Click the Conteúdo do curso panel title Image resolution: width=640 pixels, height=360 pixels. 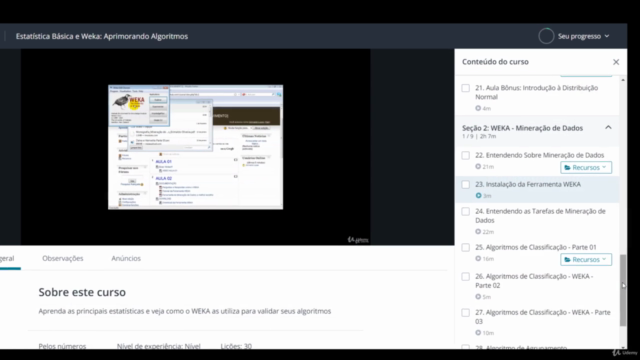(x=495, y=62)
